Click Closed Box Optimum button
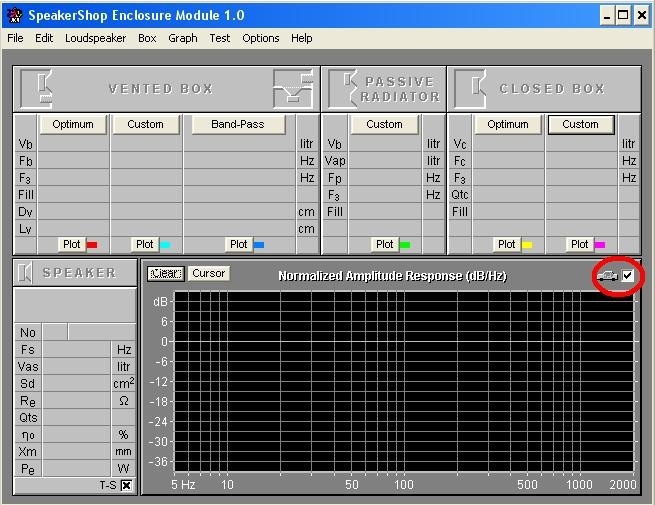 tap(508, 124)
